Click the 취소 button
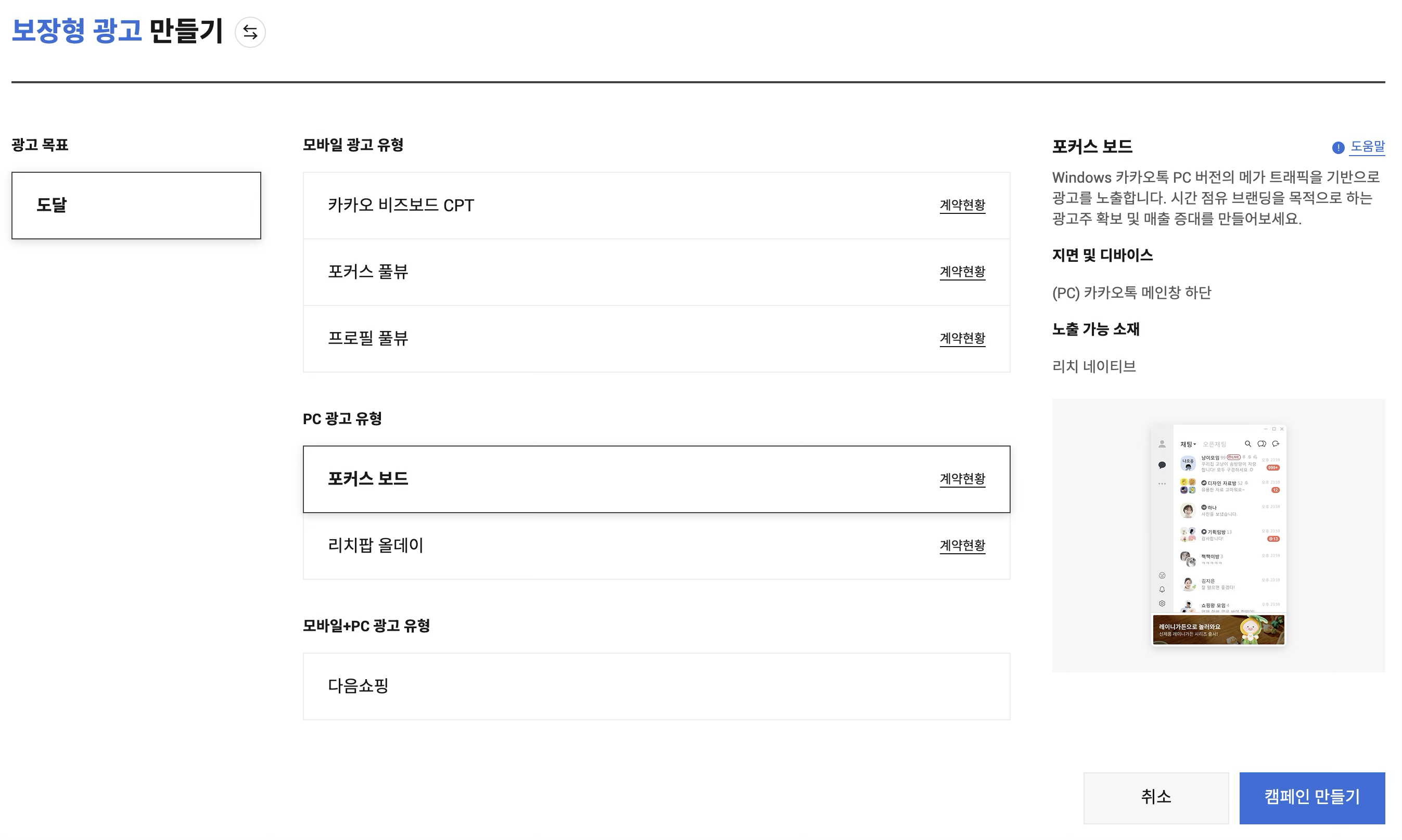Screen dimensions: 1402x840 [1156, 797]
